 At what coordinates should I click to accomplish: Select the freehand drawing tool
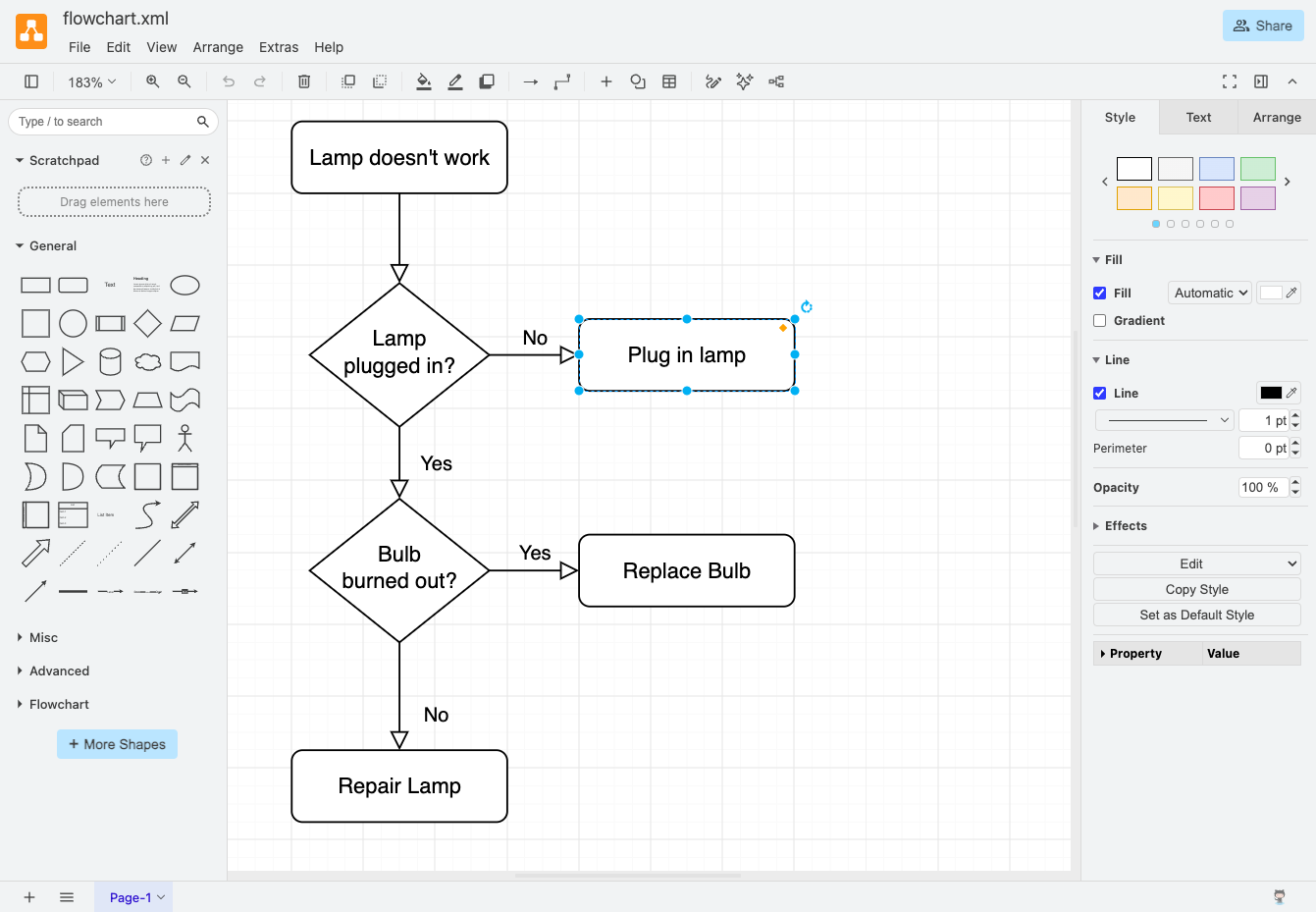point(713,81)
